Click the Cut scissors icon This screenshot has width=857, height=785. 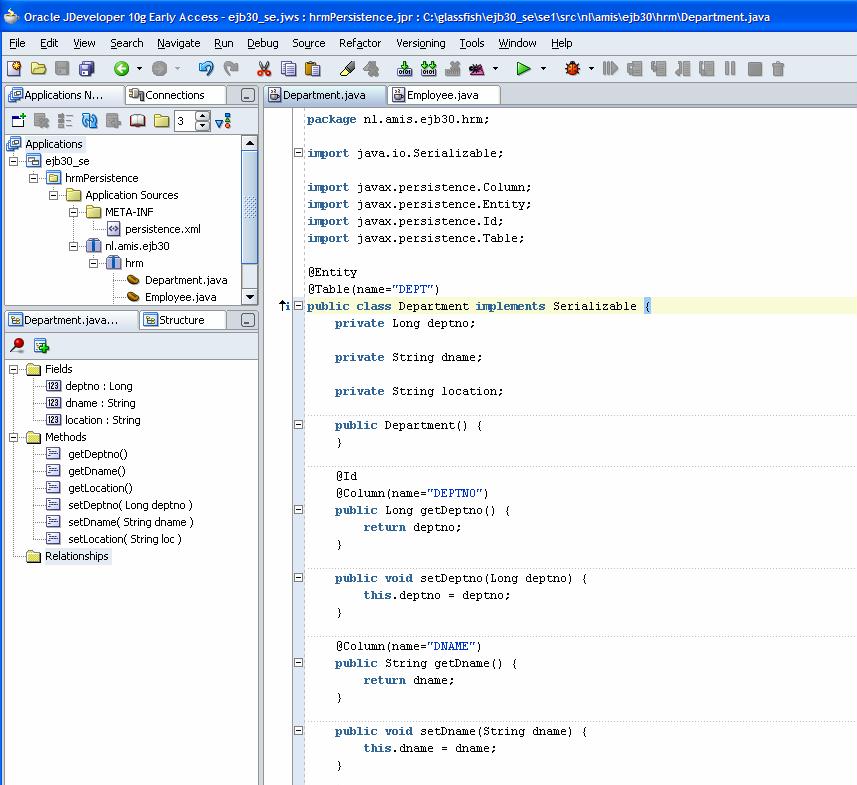tap(264, 69)
